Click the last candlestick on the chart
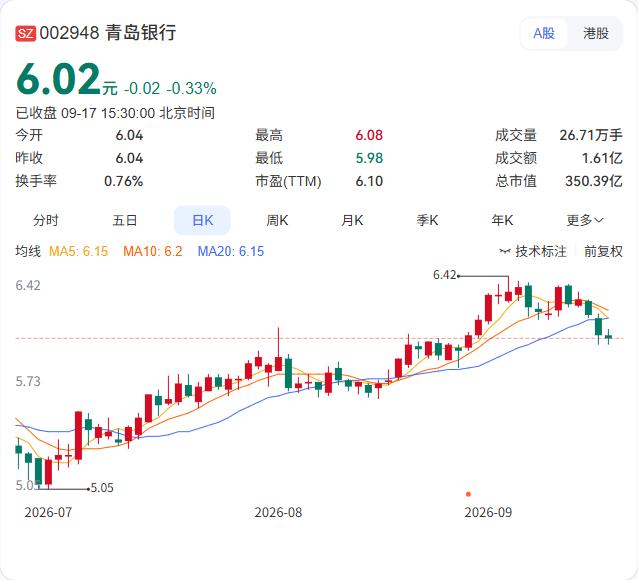 coord(609,336)
